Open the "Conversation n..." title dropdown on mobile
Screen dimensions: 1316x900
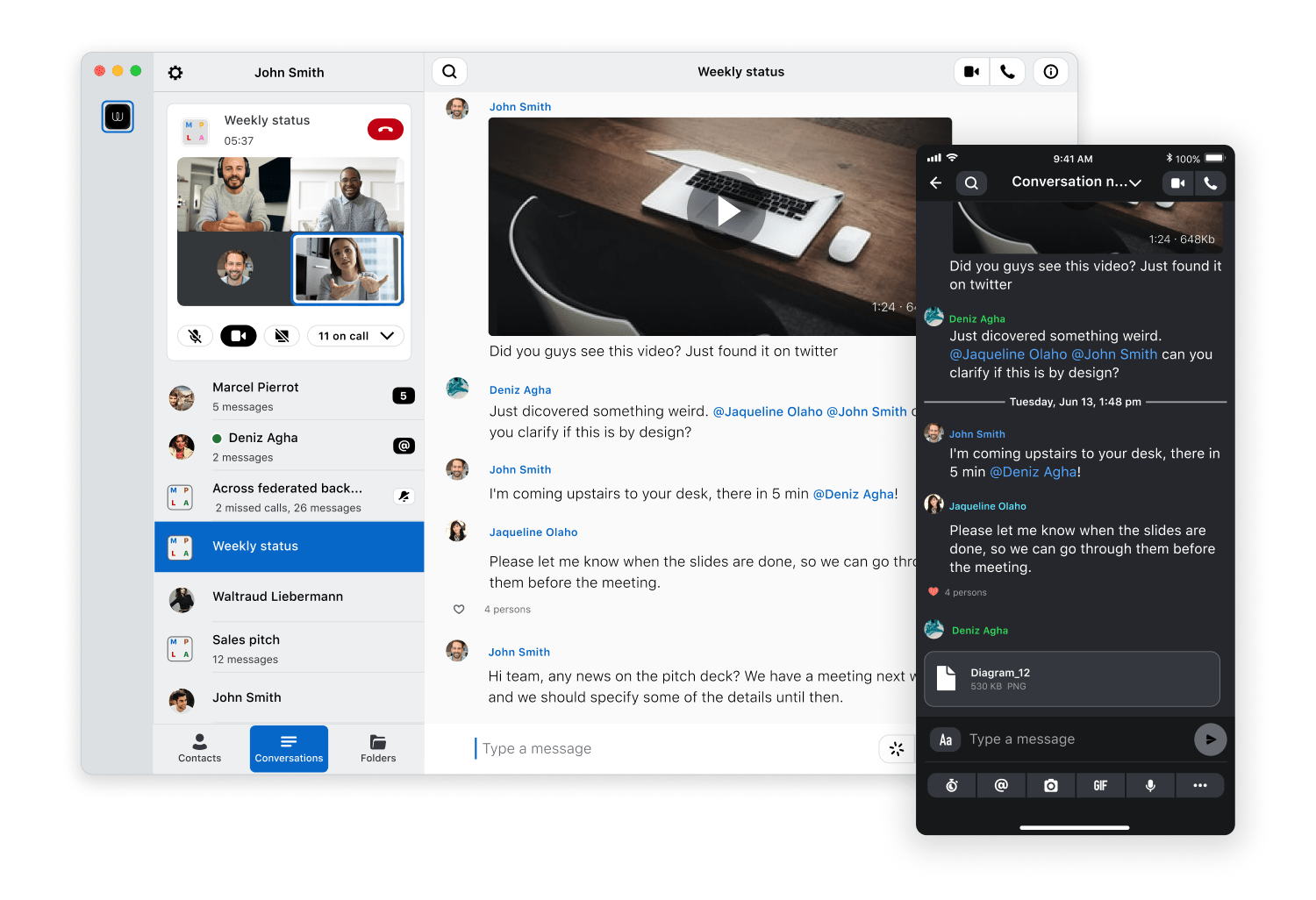(x=1076, y=182)
